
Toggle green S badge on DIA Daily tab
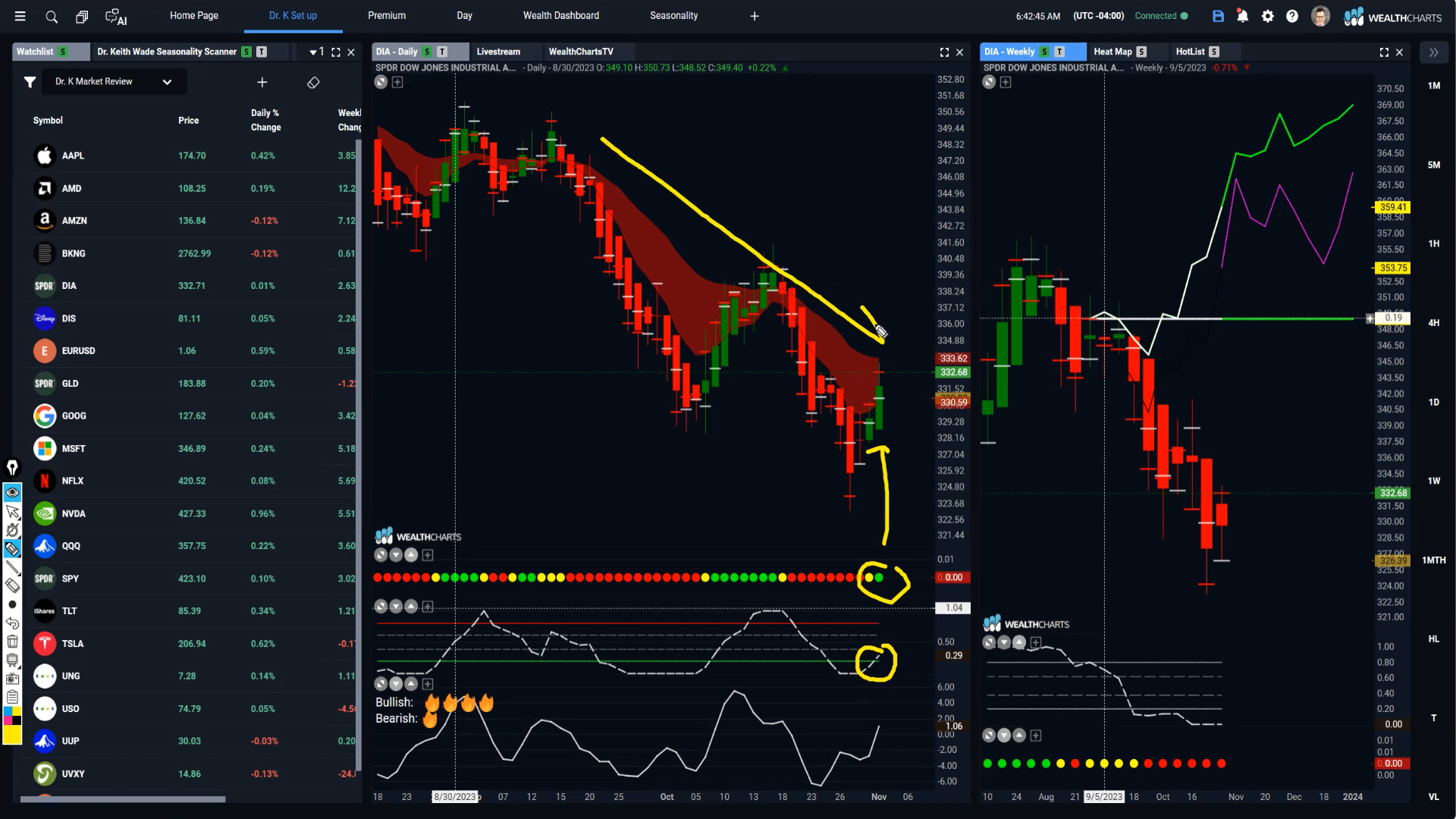[428, 52]
